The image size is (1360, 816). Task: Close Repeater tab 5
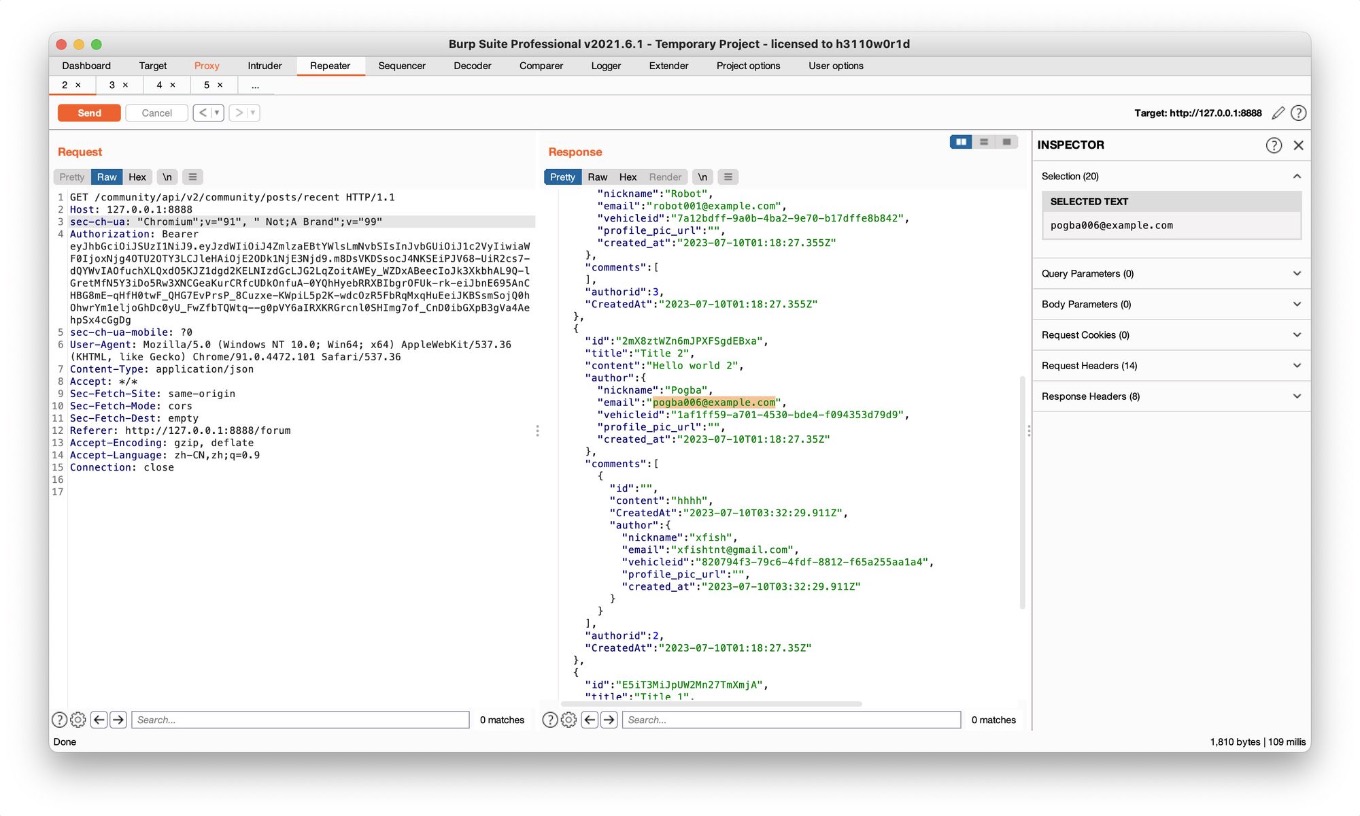coord(220,85)
